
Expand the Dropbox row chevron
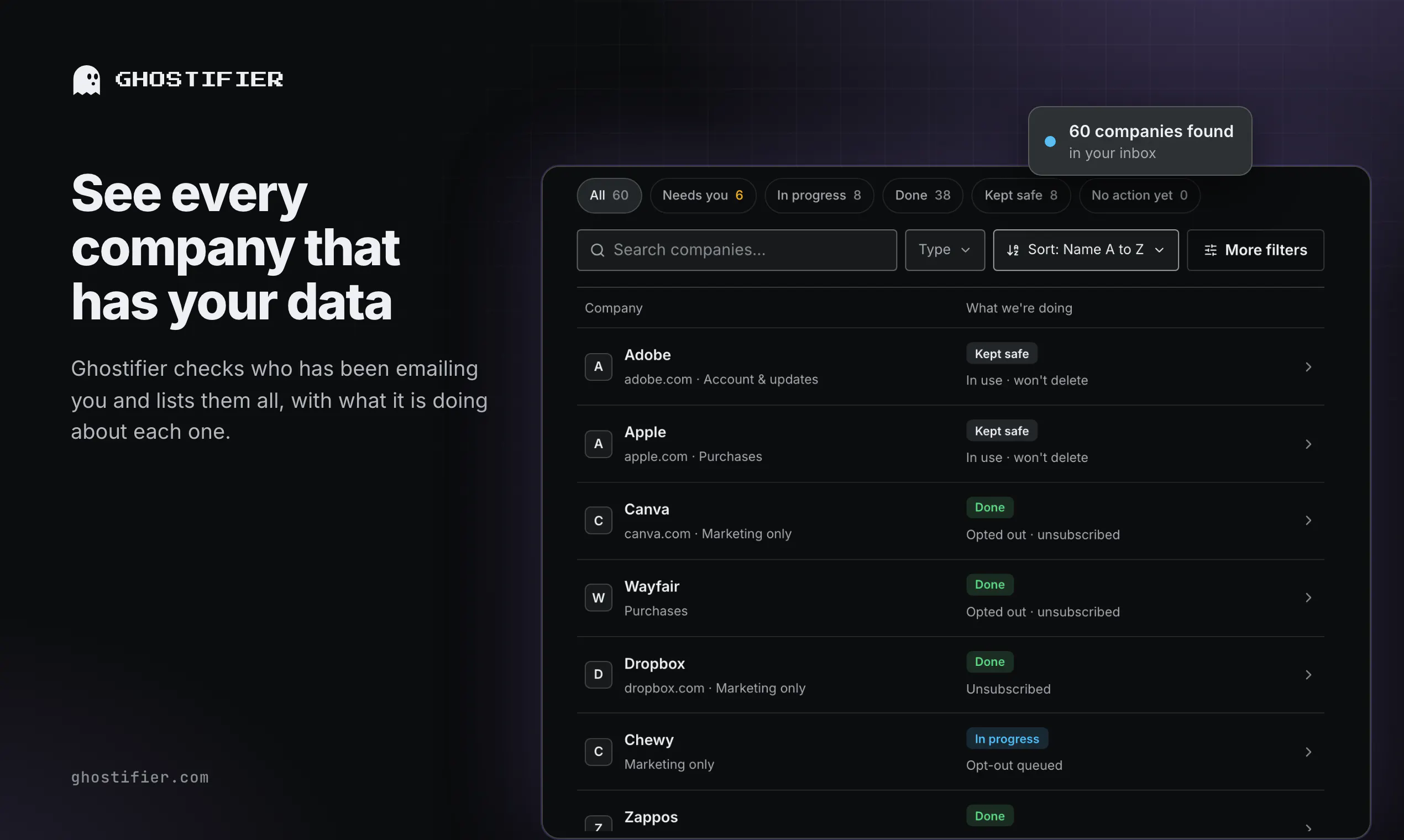[1308, 675]
